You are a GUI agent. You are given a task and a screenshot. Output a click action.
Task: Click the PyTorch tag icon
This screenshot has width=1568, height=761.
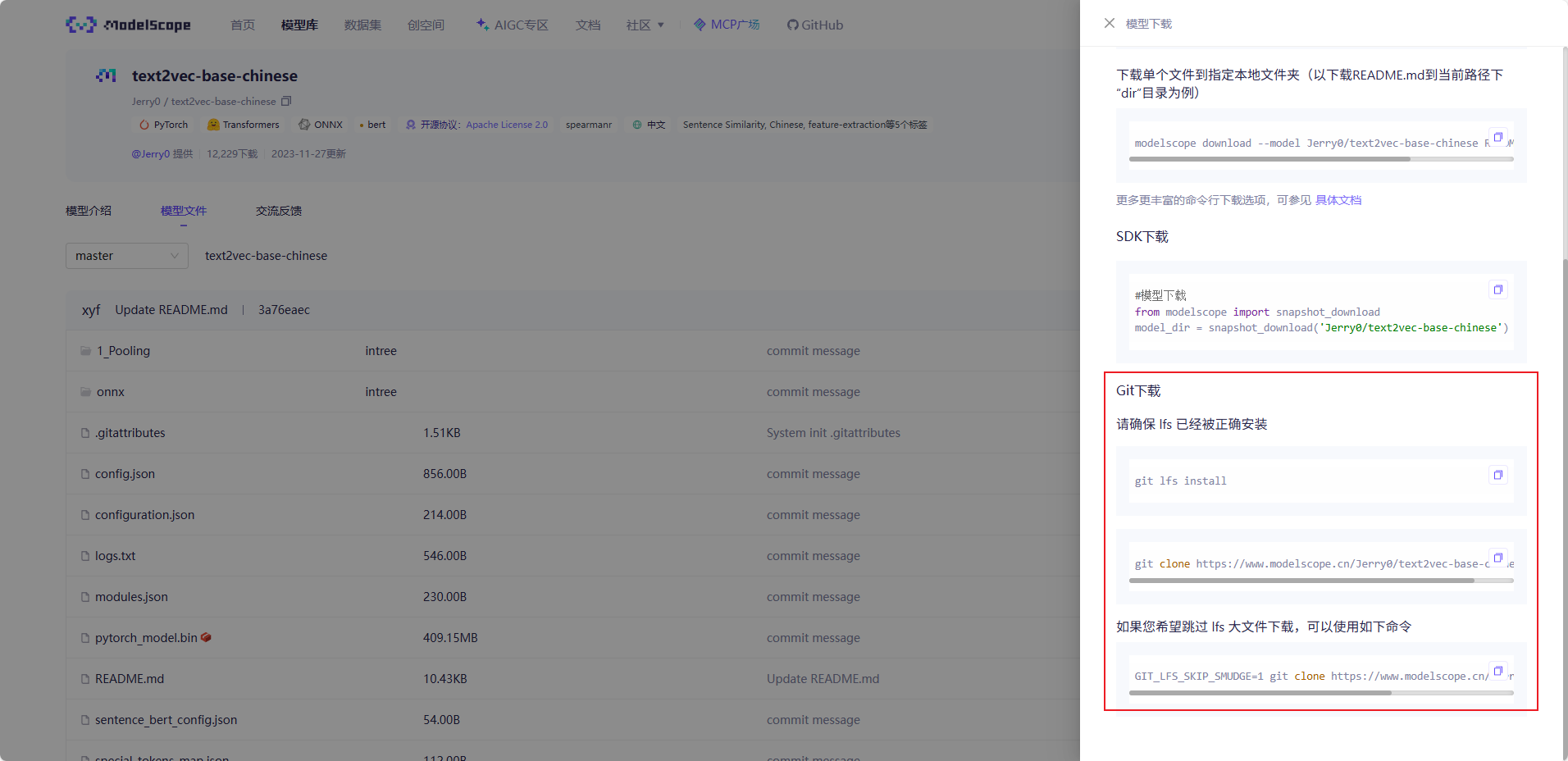(144, 125)
